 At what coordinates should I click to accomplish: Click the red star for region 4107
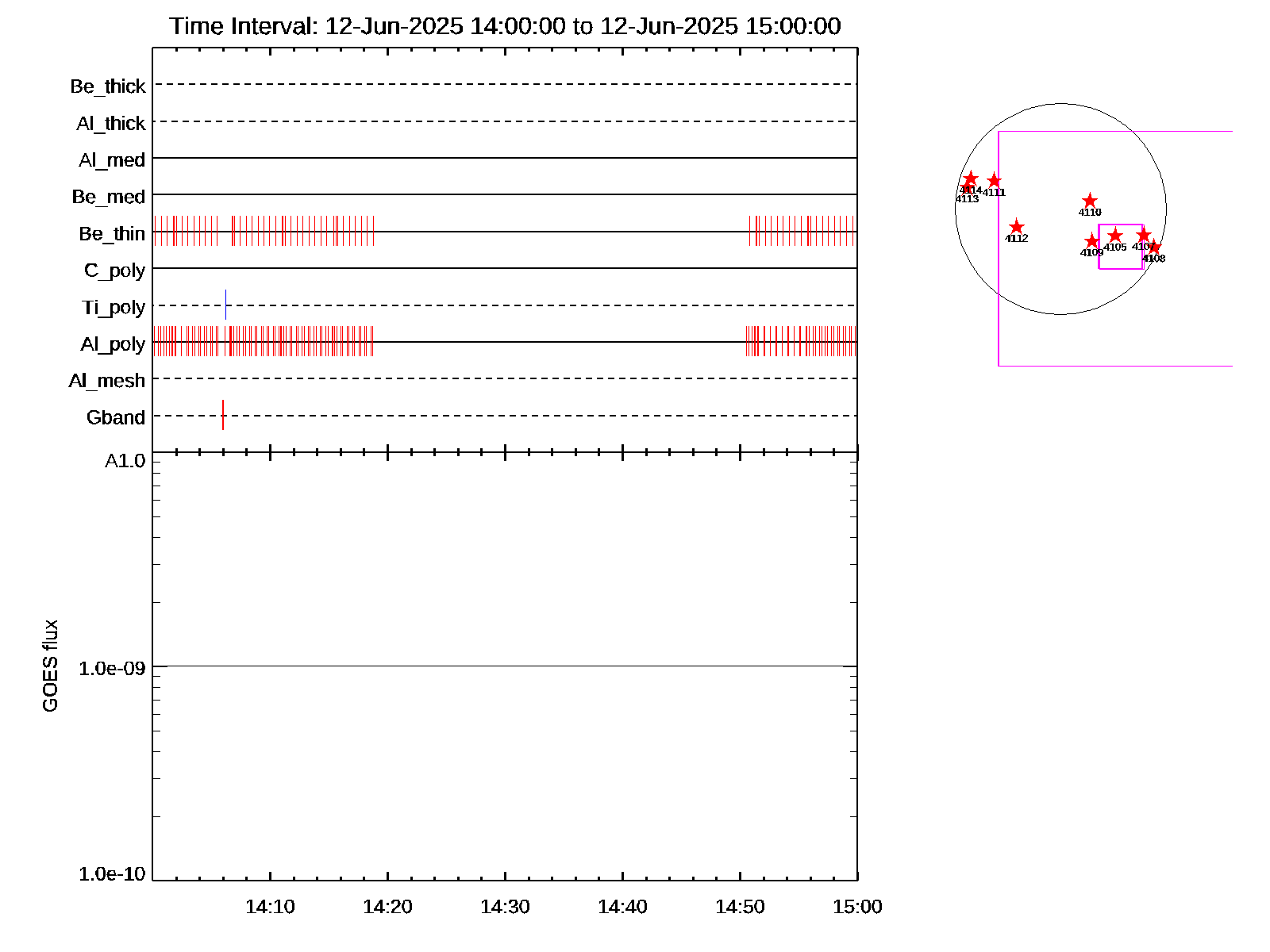pyautogui.click(x=1143, y=235)
